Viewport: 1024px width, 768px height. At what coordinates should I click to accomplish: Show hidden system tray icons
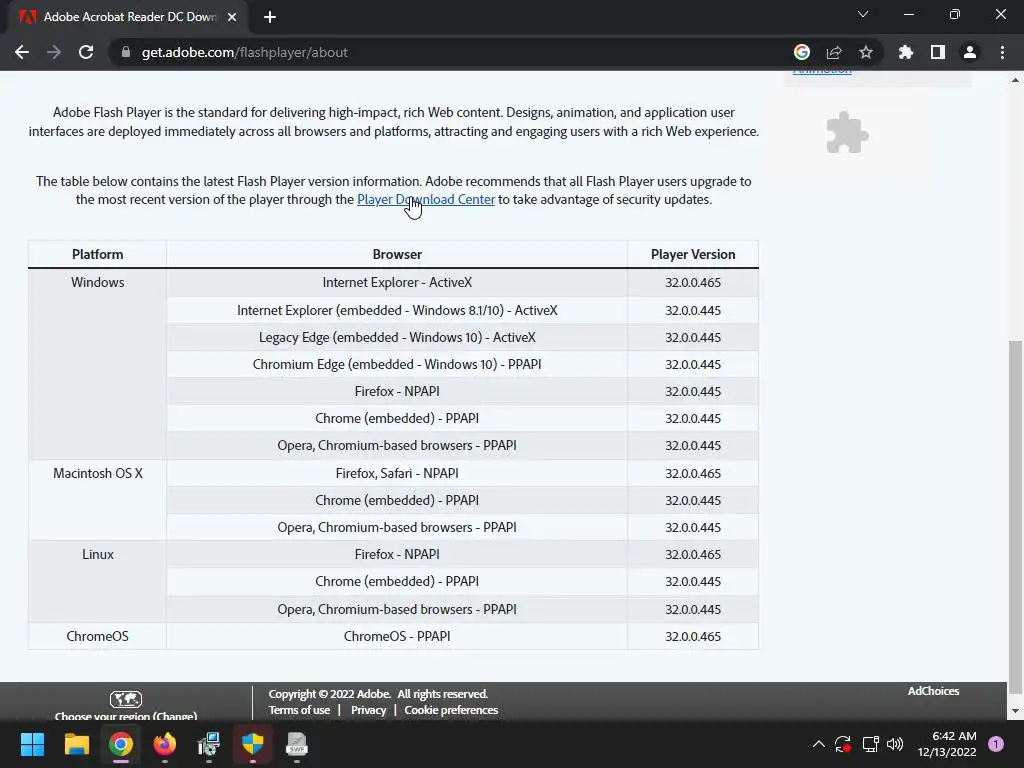818,744
